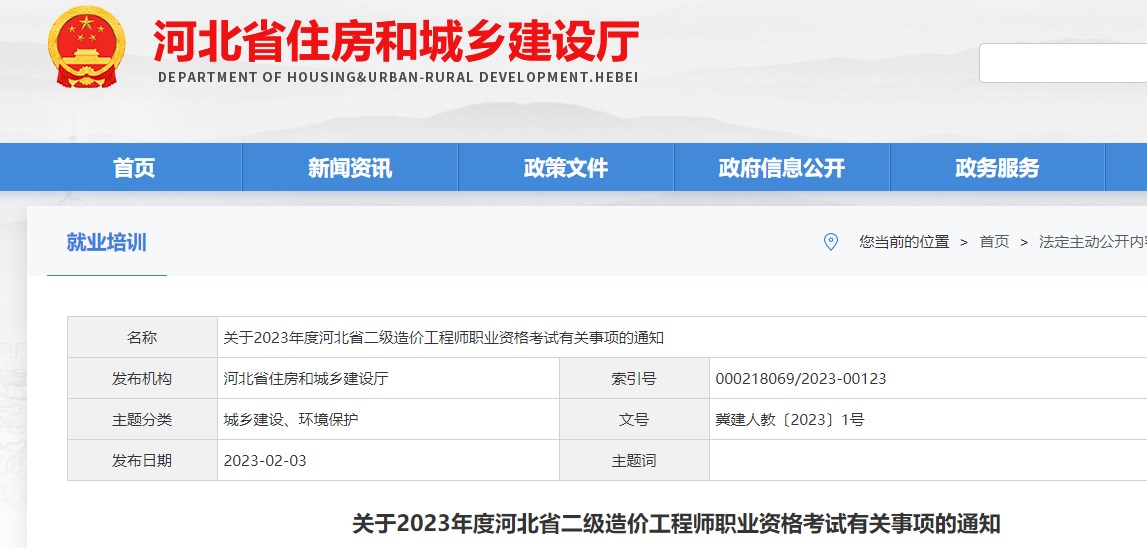Image resolution: width=1147 pixels, height=548 pixels.
Task: Click the bold article heading below the table
Action: click(676, 524)
